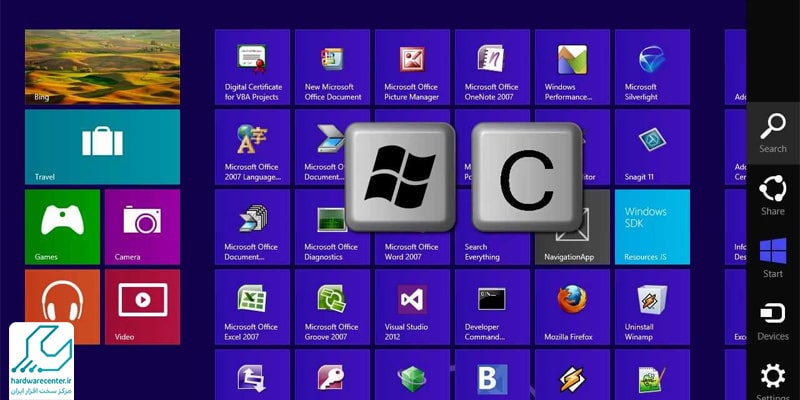Open Windows SDK Resources JS tile
The width and height of the screenshot is (800, 400).
[x=653, y=227]
